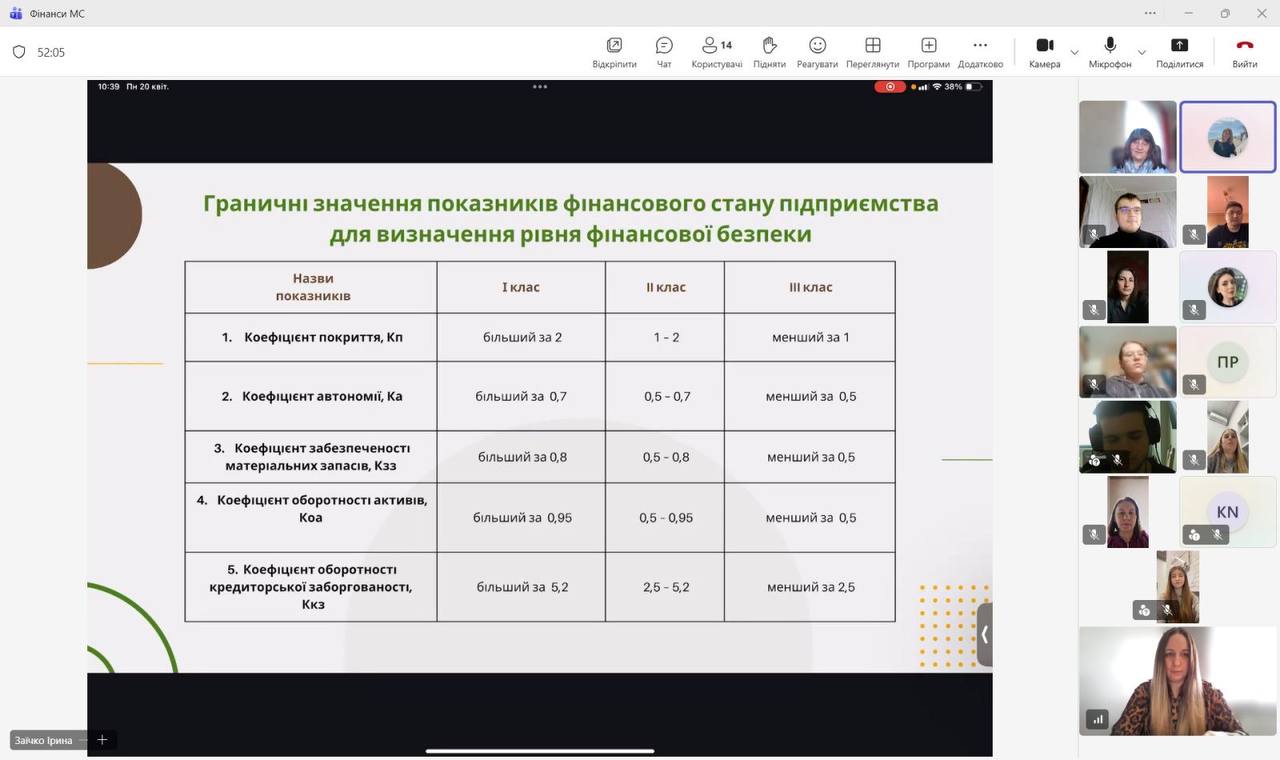
Task: Open the Додатково more actions menu
Action: tap(980, 51)
